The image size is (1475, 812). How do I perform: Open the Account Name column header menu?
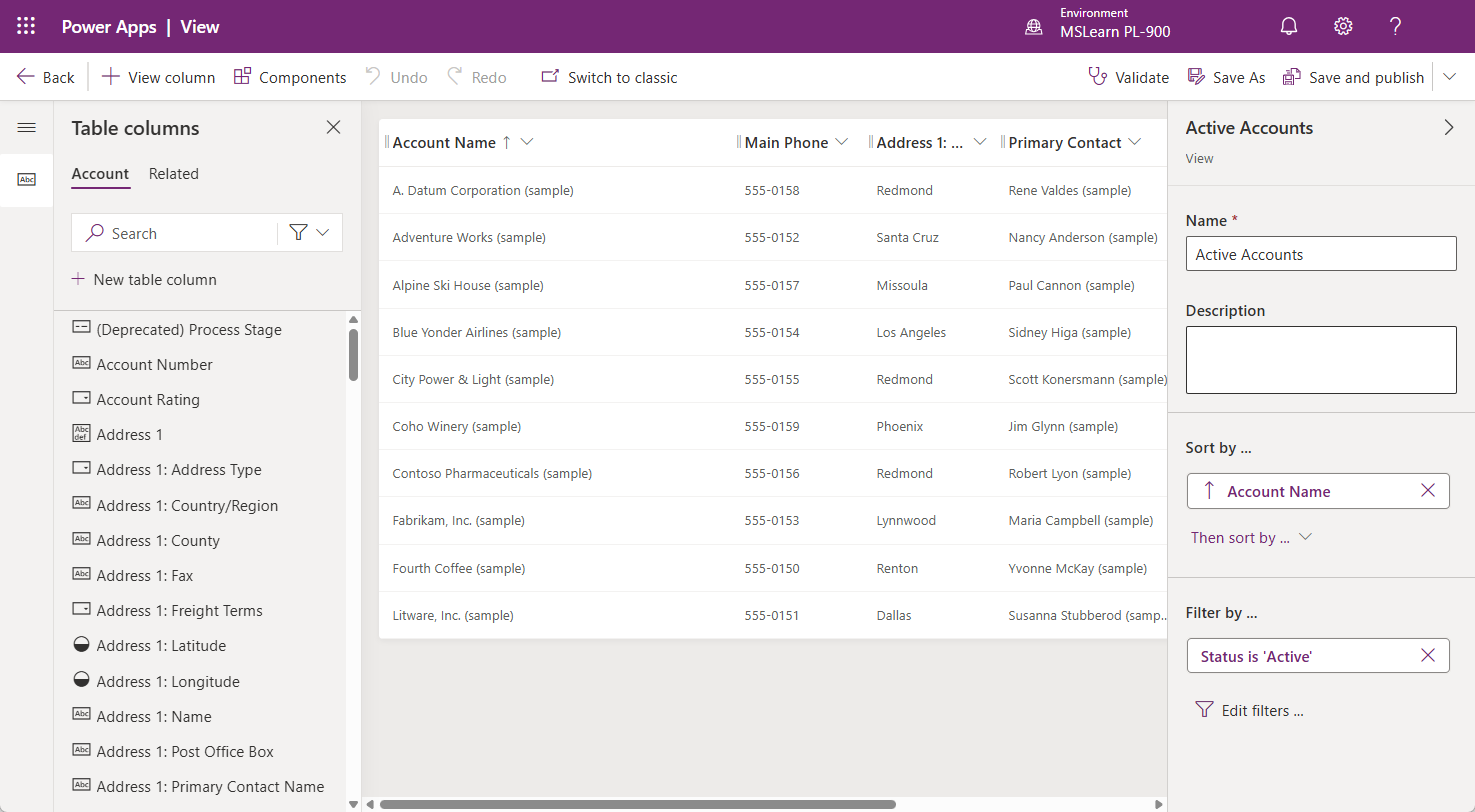(x=527, y=142)
